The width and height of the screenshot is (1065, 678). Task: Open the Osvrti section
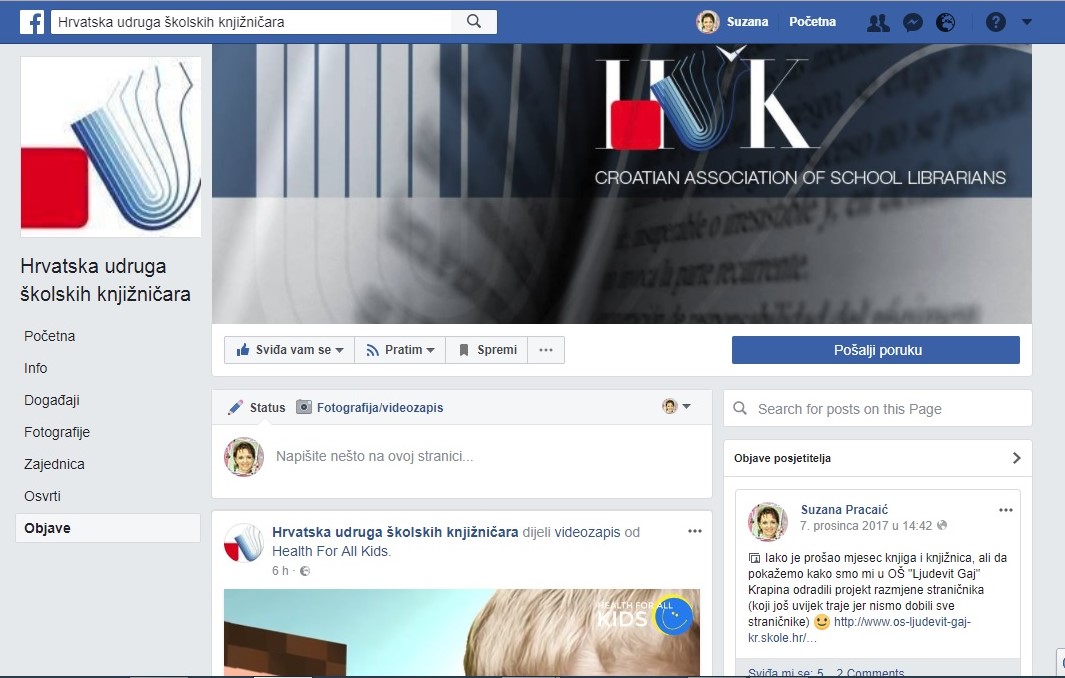pos(42,496)
